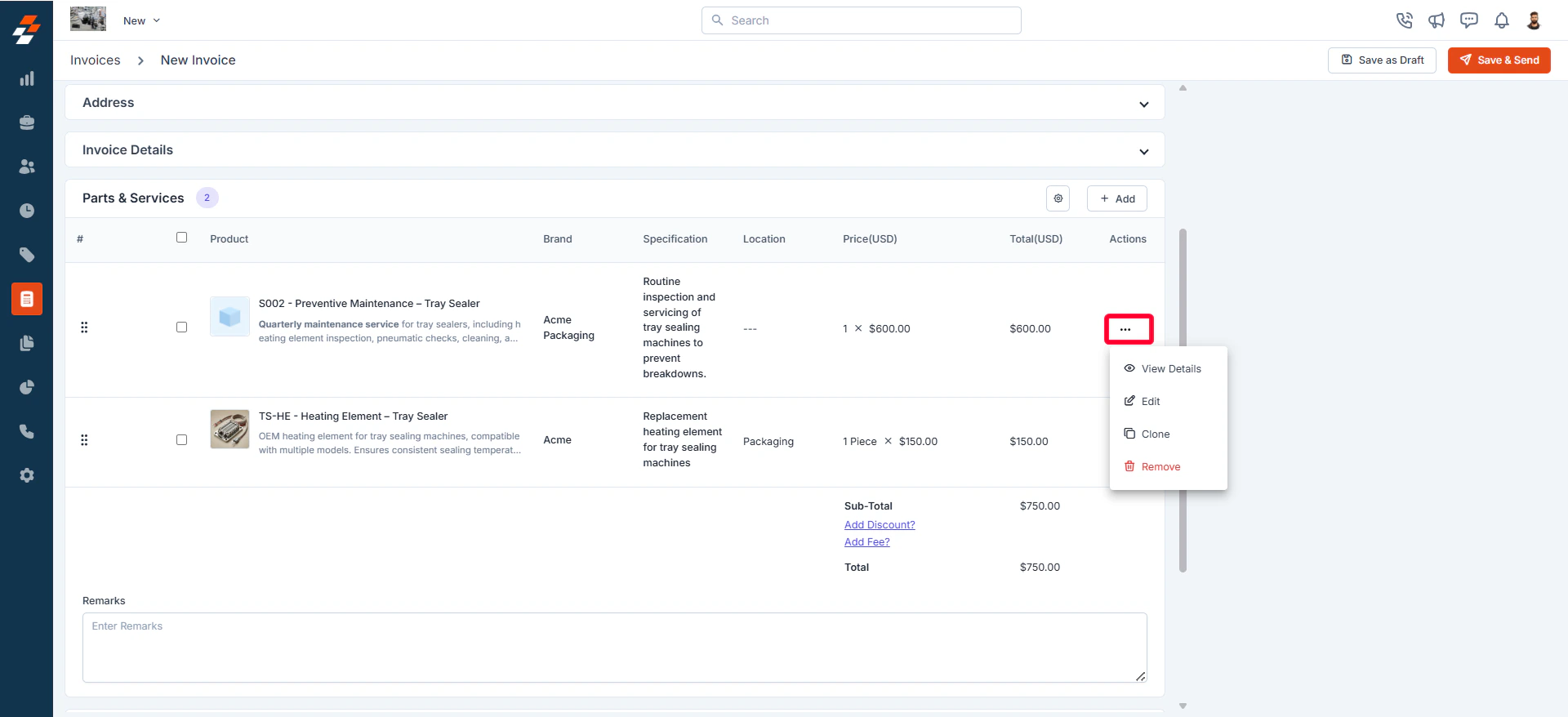Open the New dropdown in top bar
1568x717 pixels.
tap(141, 20)
